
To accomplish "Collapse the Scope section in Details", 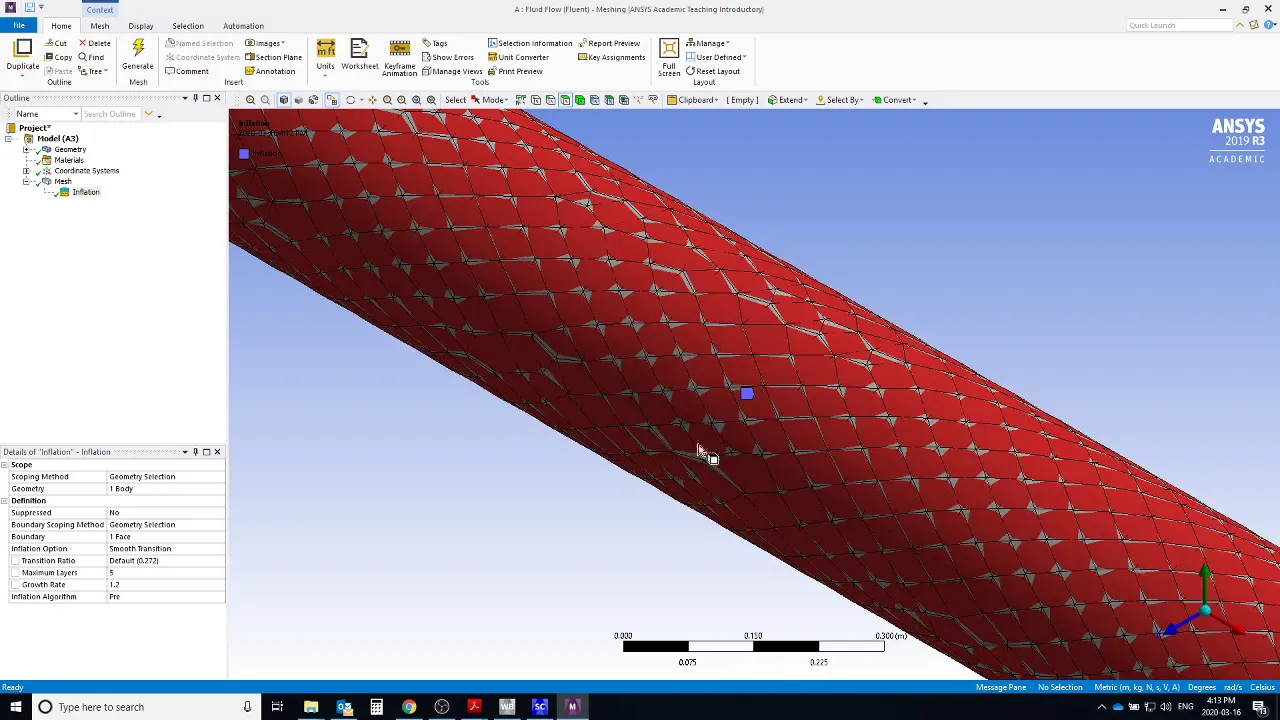I will (5, 465).
